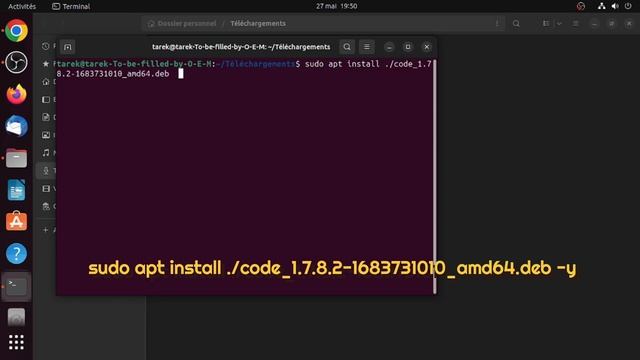Select the Terminal icon in the dock
This screenshot has height=360, width=640.
click(16, 286)
